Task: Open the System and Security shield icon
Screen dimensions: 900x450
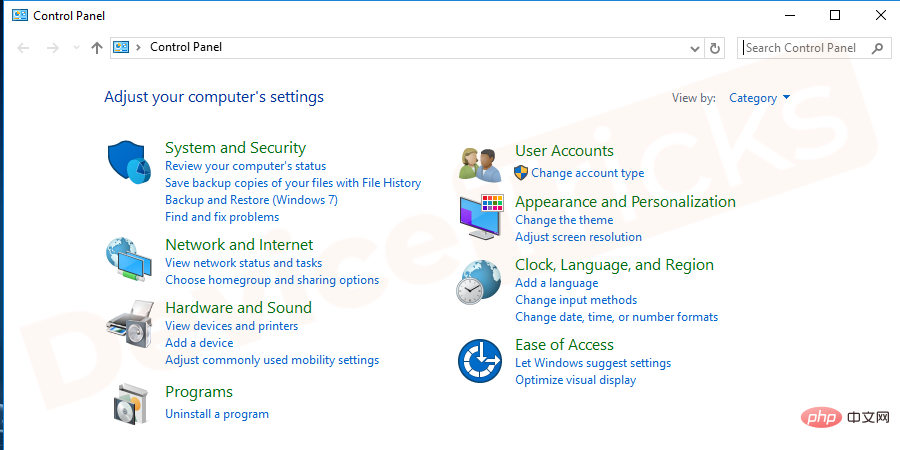Action: tap(130, 162)
